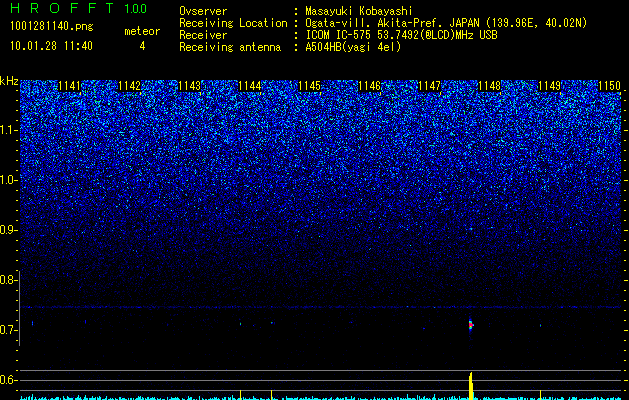
Task: Click the meteor count label
Action: pyautogui.click(x=142, y=31)
